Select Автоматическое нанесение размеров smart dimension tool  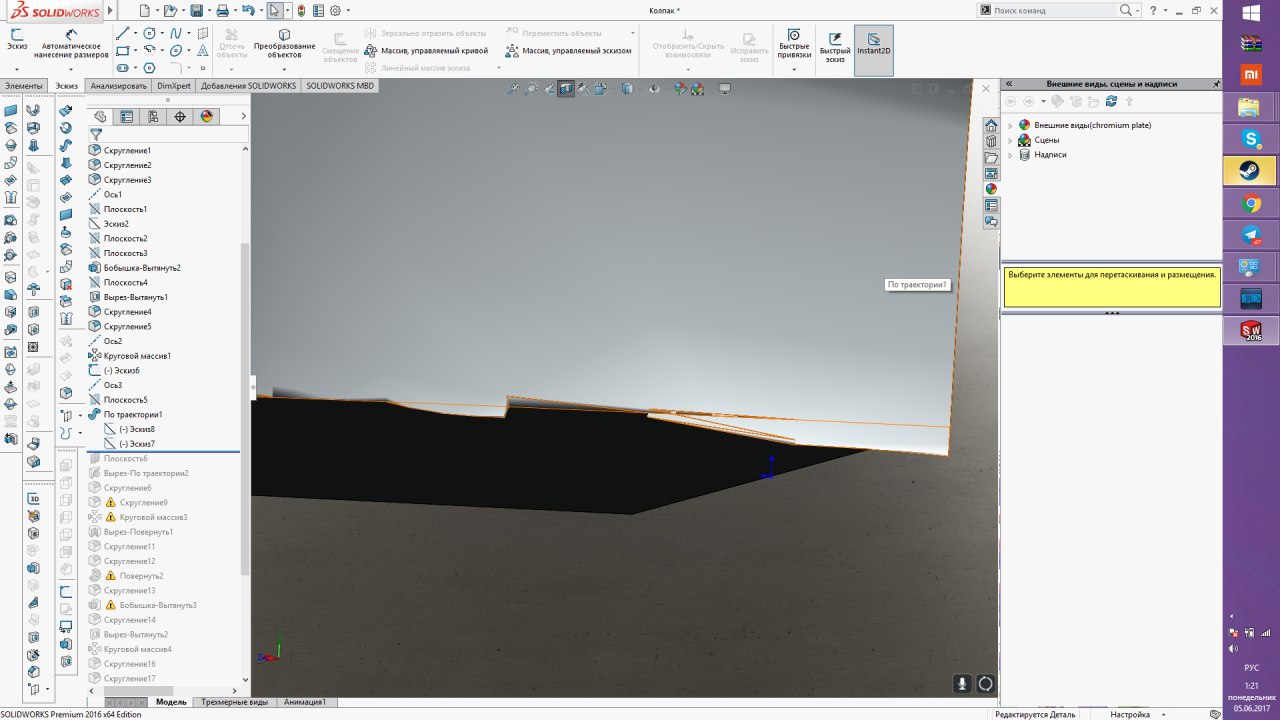pyautogui.click(x=71, y=42)
